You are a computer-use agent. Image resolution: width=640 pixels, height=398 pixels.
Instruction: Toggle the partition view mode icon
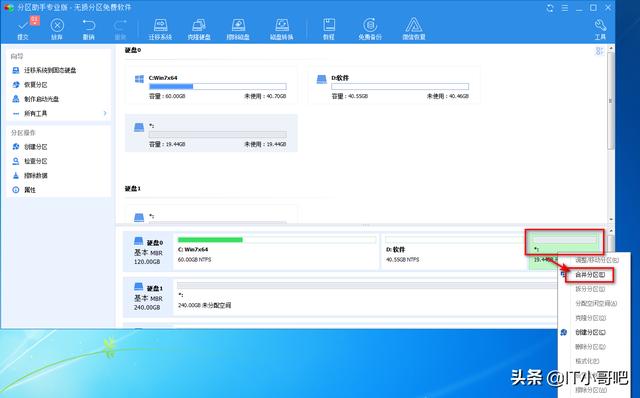(599, 51)
